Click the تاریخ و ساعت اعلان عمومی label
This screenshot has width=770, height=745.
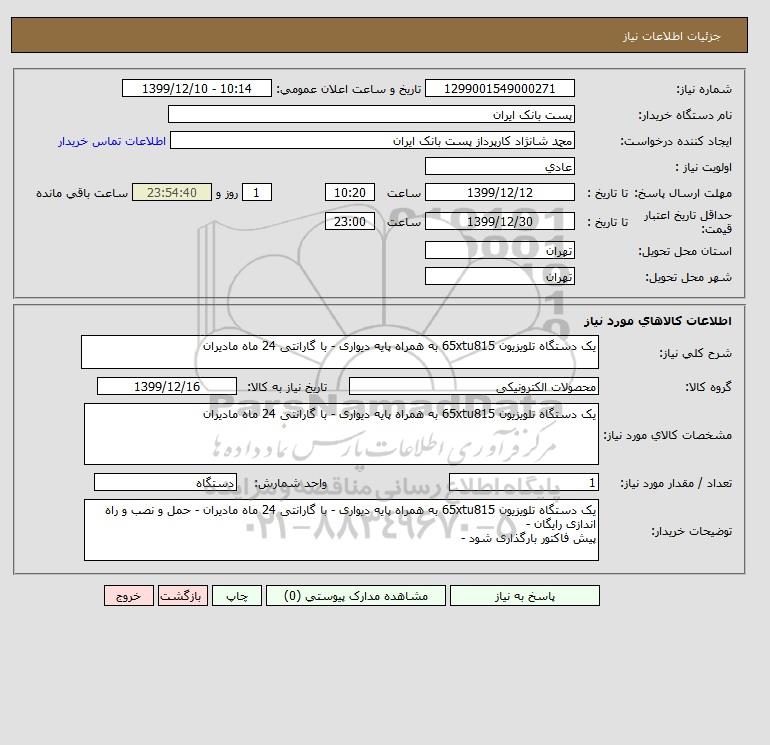[349, 89]
